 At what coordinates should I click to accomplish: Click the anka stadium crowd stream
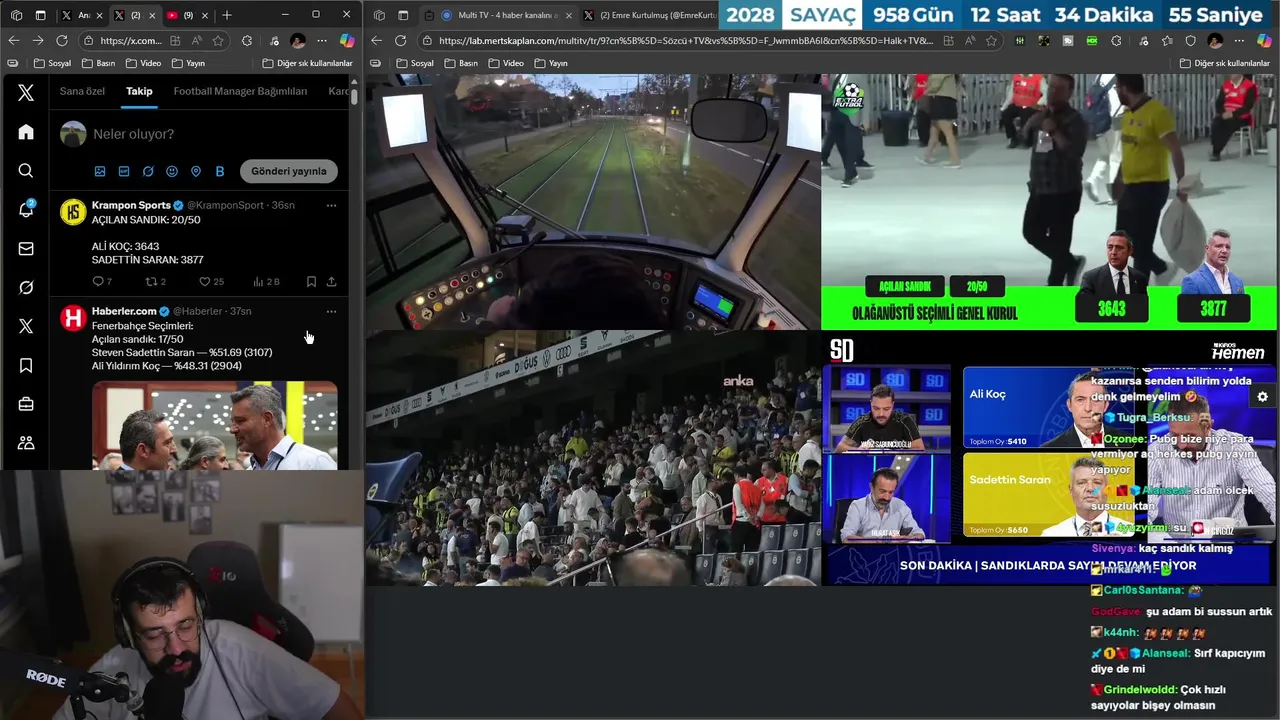[x=592, y=458]
